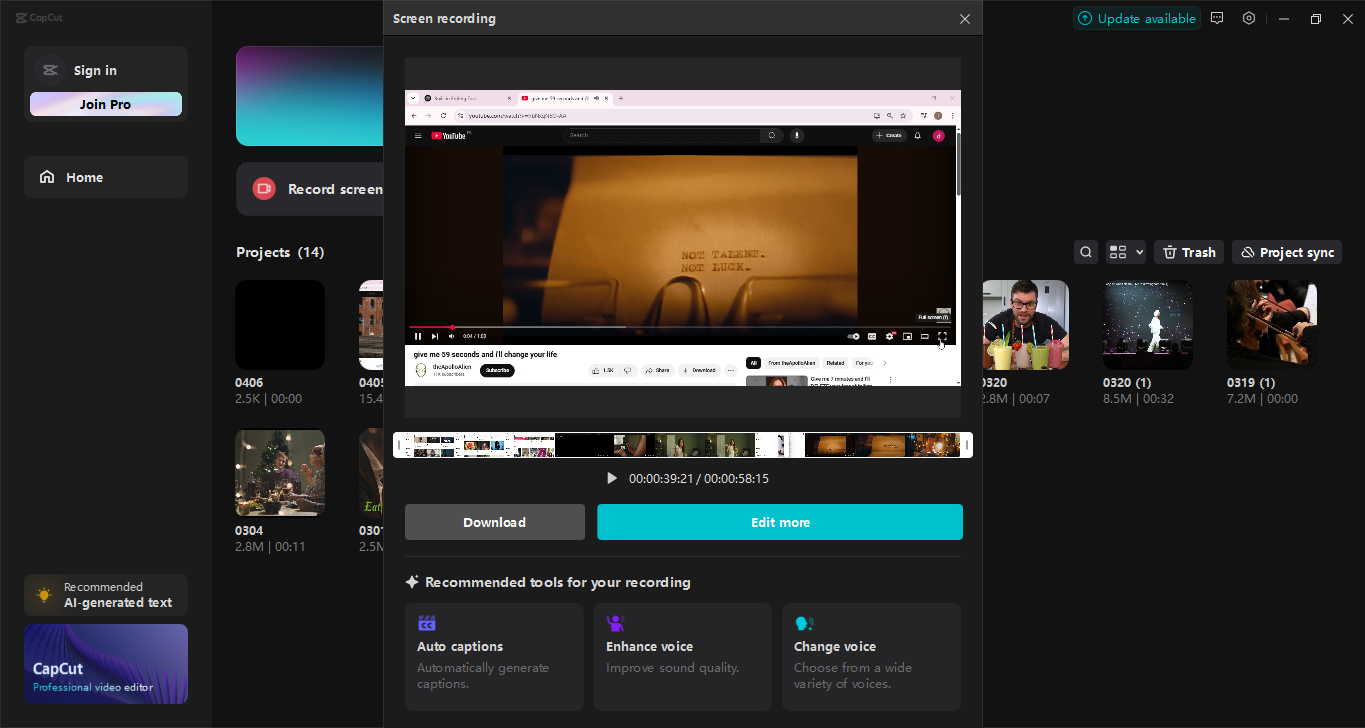This screenshot has height=728, width=1365.
Task: Click the Update available button
Action: coord(1136,18)
